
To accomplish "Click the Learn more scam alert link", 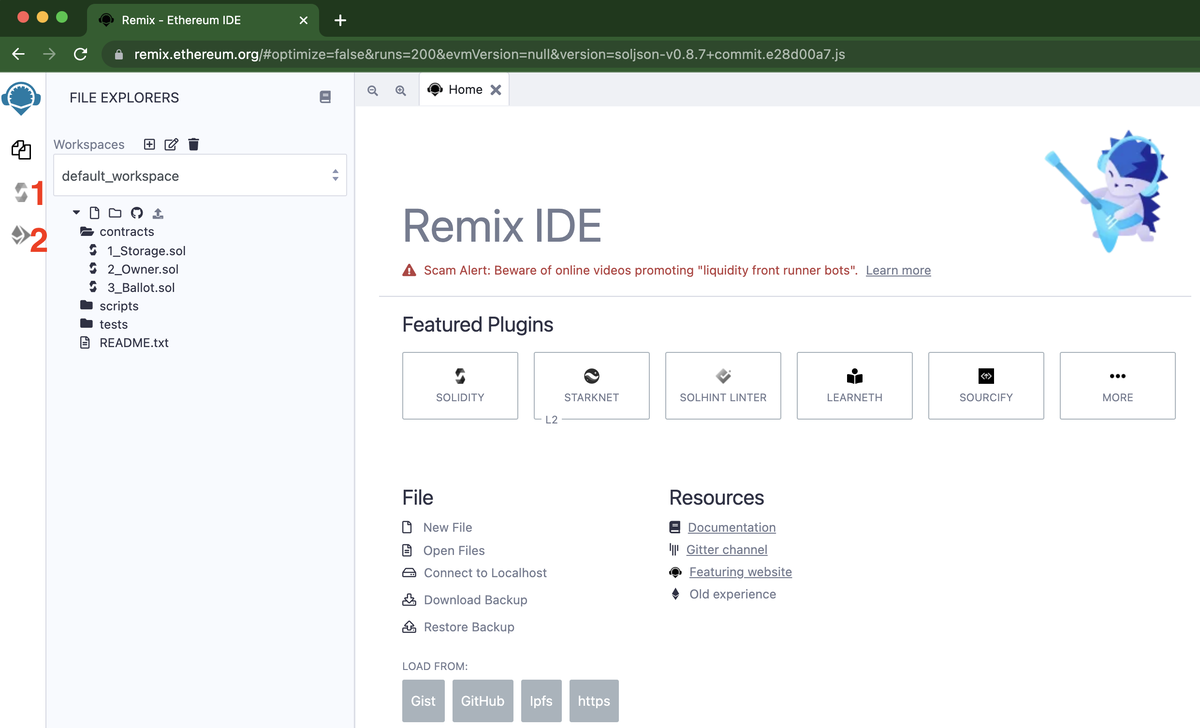I will coord(897,270).
